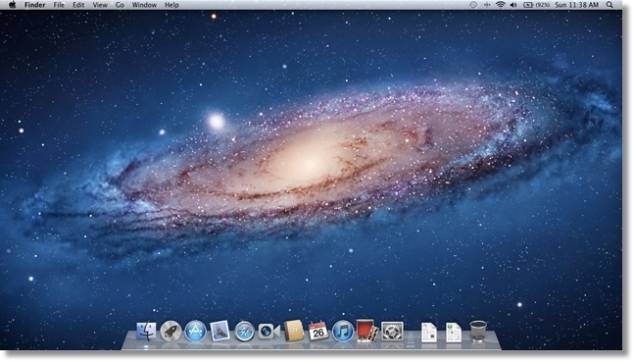Open FaceTime camera icon in Dock
The height and width of the screenshot is (362, 634).
pos(269,331)
